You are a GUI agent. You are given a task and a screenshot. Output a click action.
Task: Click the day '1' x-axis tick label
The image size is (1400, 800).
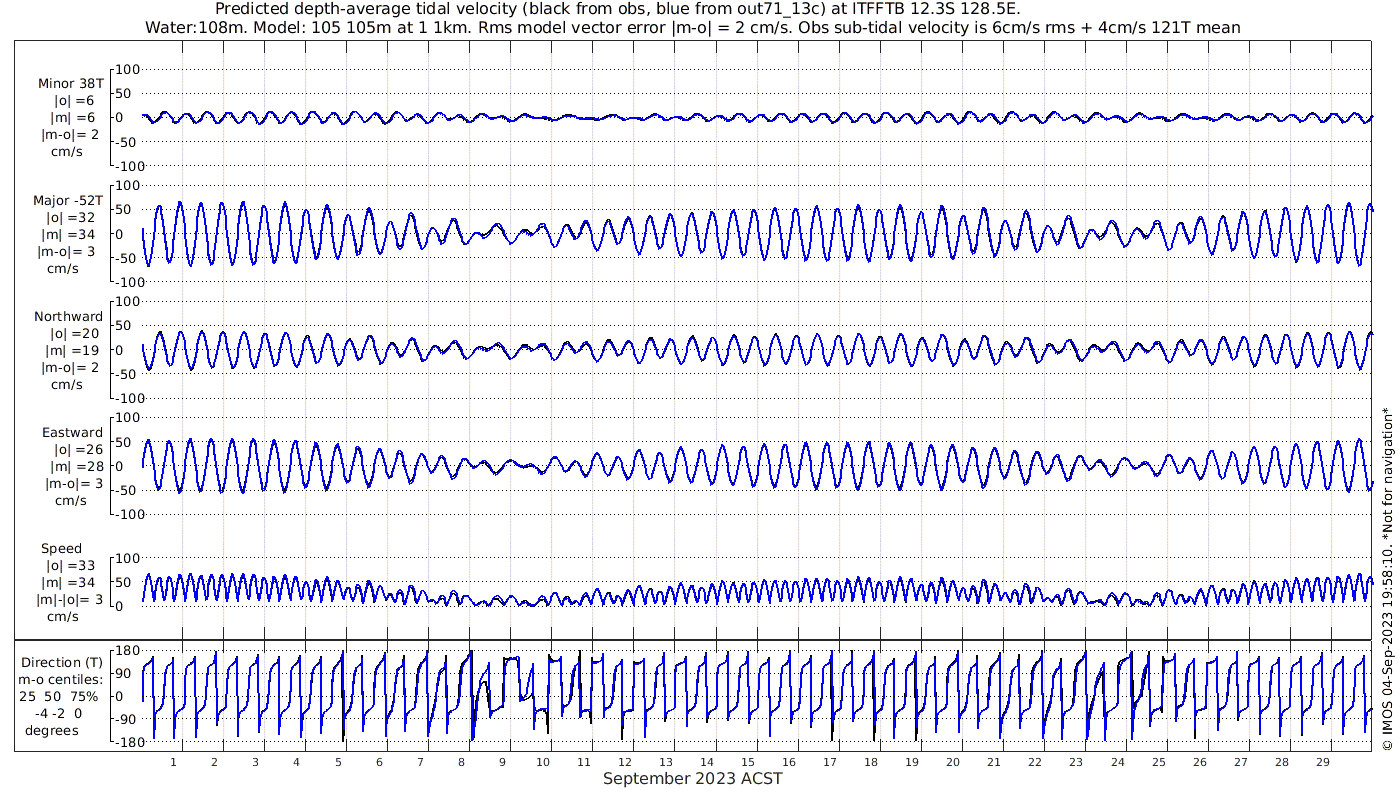point(173,762)
